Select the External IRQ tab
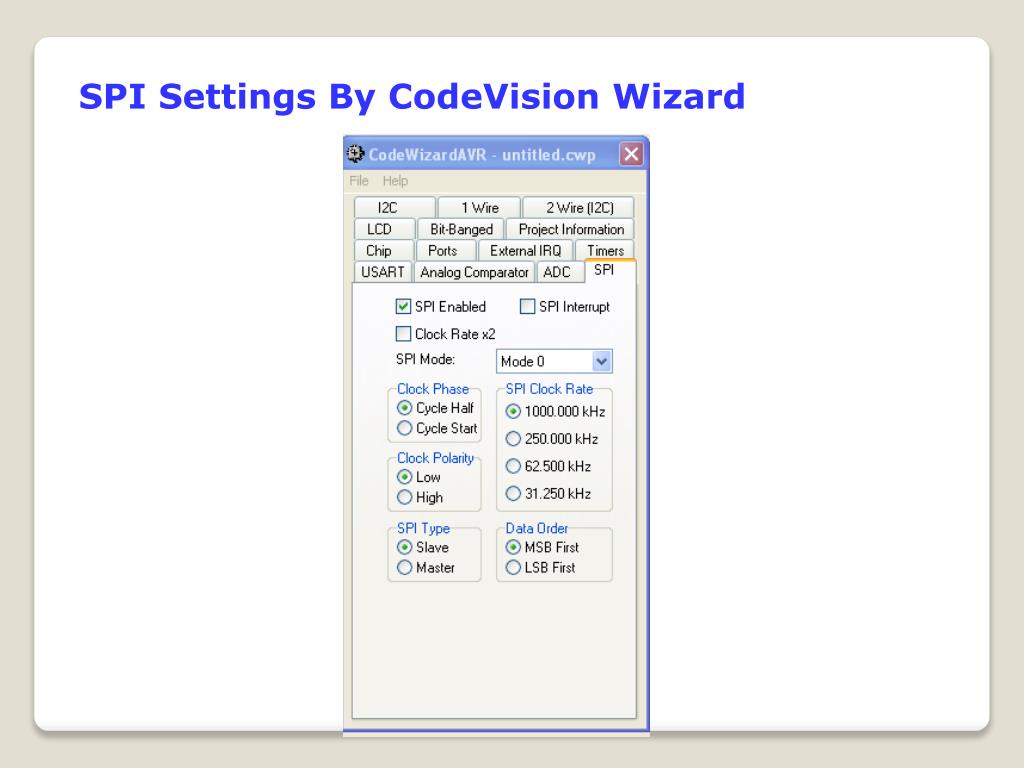The height and width of the screenshot is (768, 1024). [x=526, y=251]
